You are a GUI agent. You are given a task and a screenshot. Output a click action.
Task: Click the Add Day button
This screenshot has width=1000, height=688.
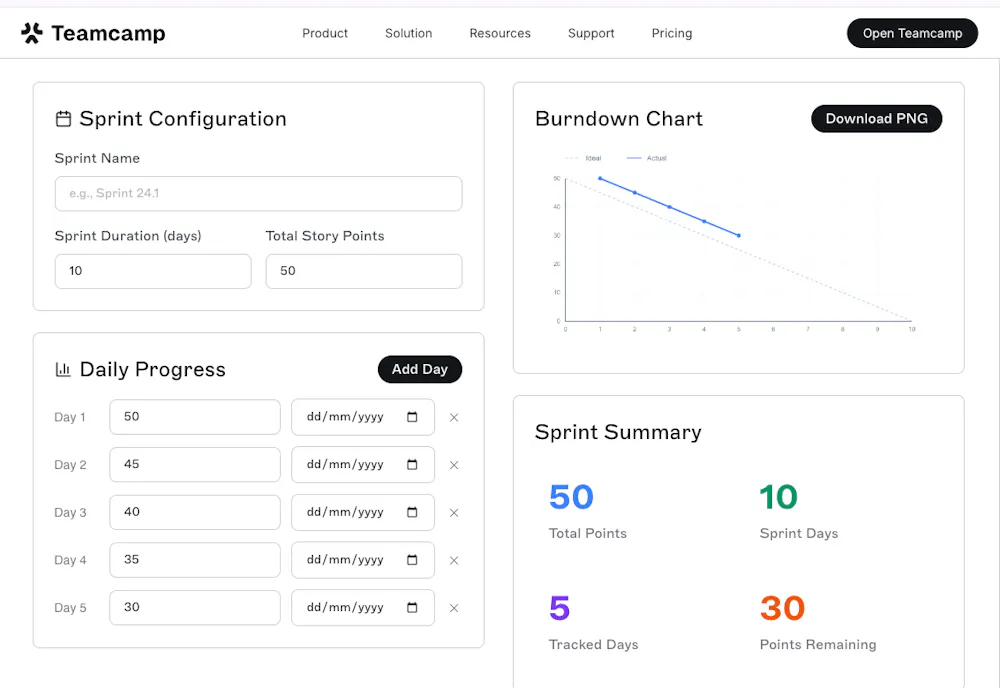tap(419, 369)
